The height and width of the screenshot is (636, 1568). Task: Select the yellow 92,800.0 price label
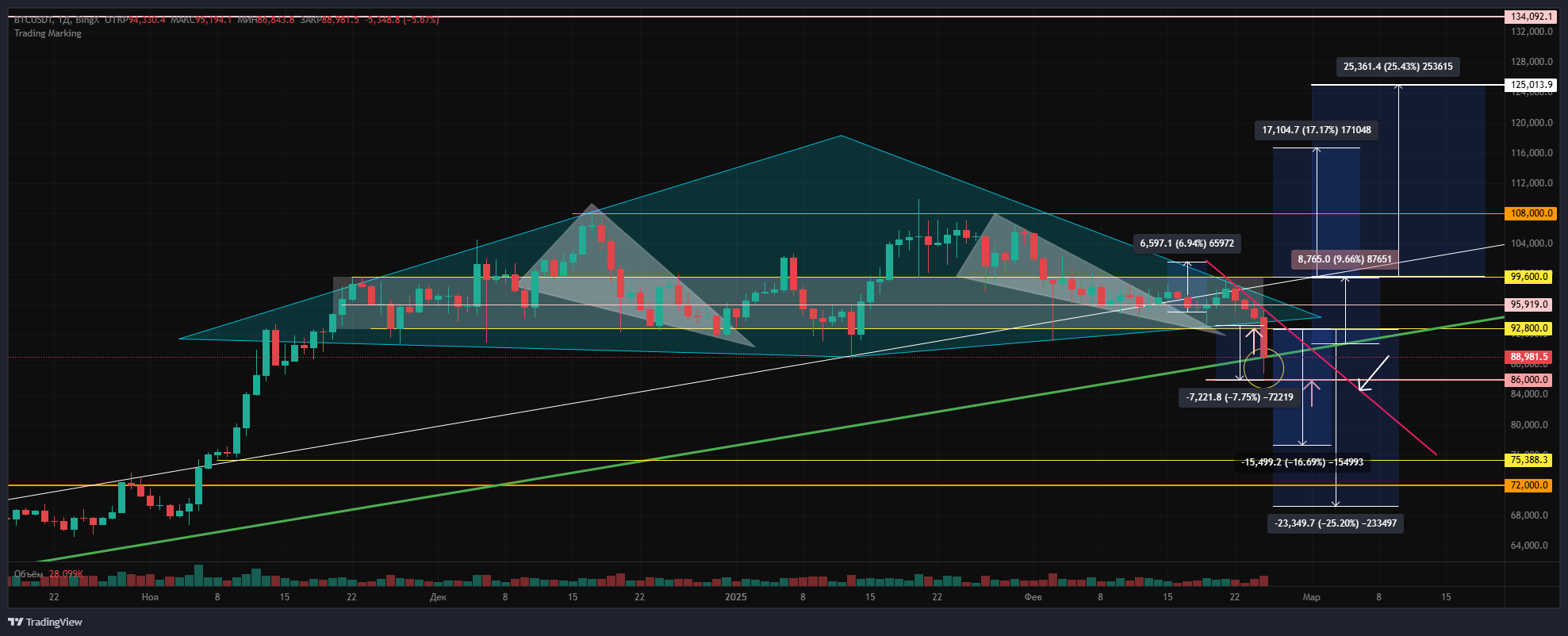point(1528,328)
